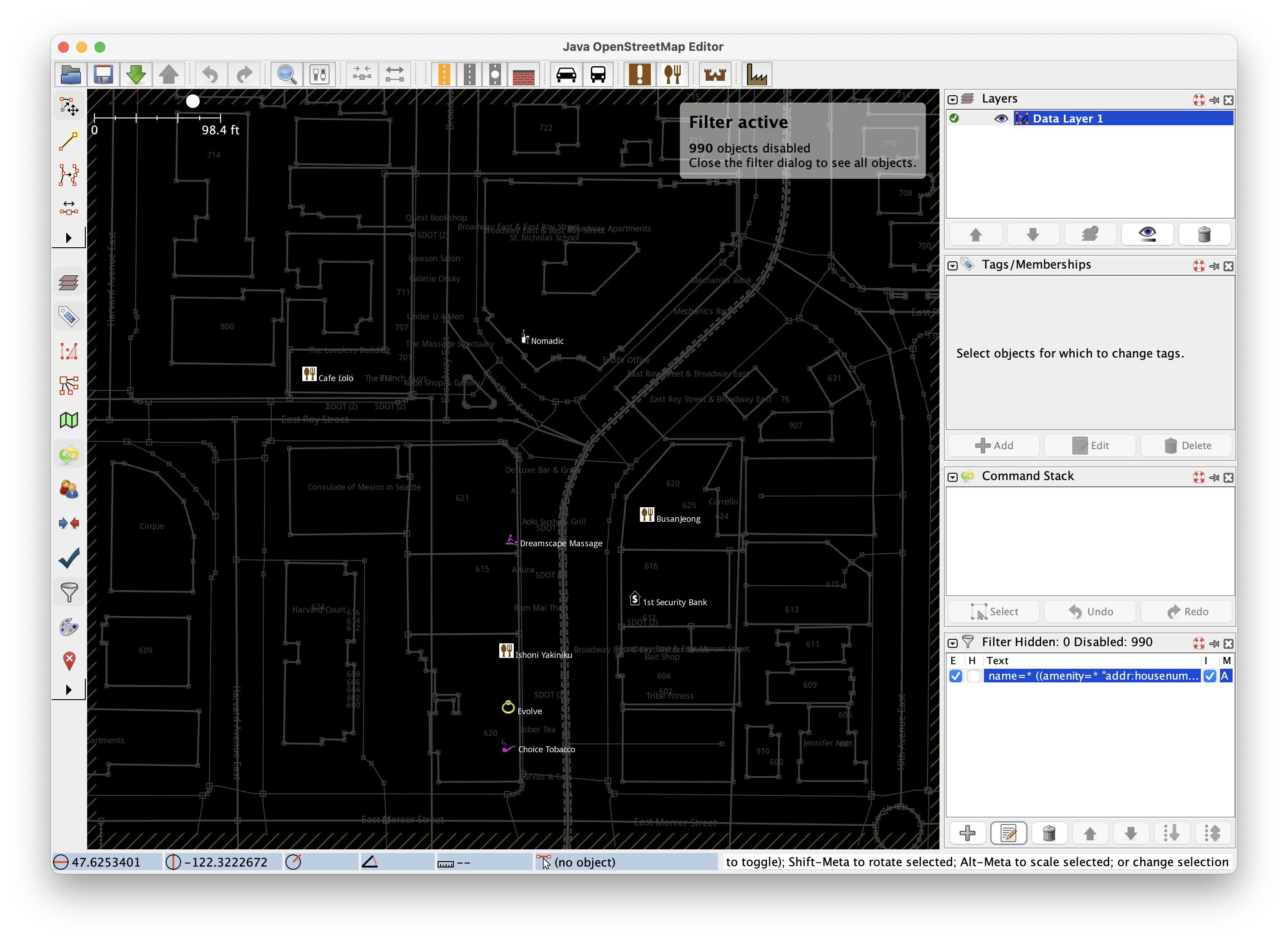Click the 1st Security Bank node

coord(634,598)
